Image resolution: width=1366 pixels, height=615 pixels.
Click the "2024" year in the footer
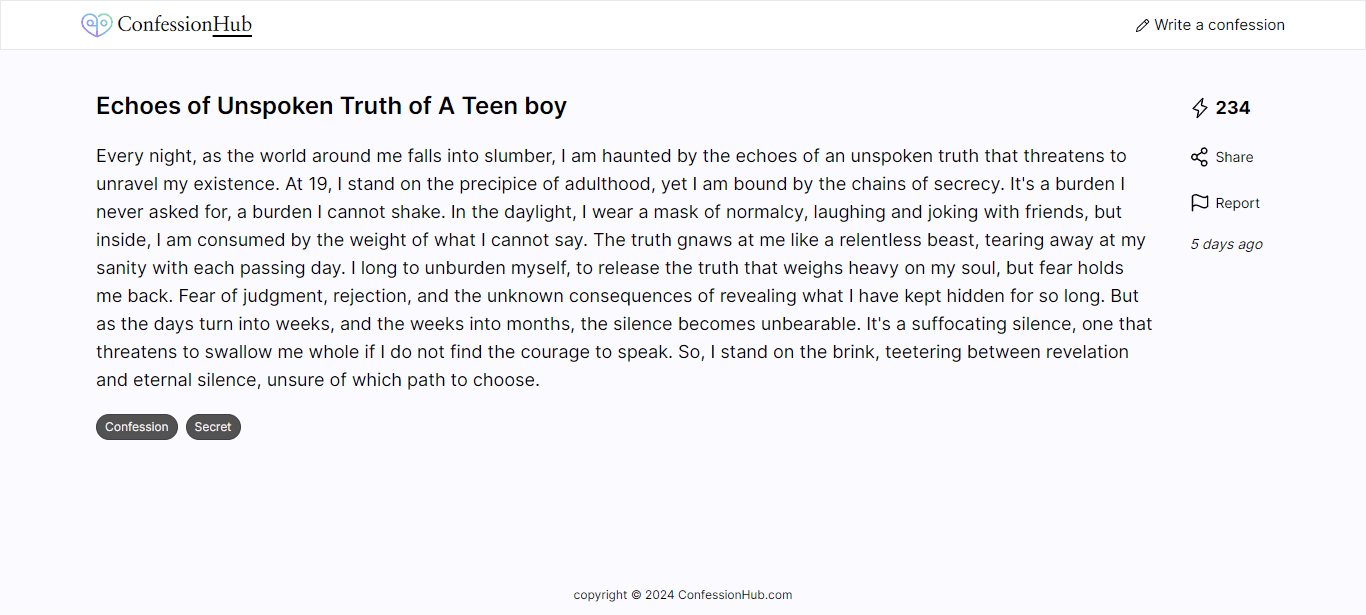click(659, 595)
